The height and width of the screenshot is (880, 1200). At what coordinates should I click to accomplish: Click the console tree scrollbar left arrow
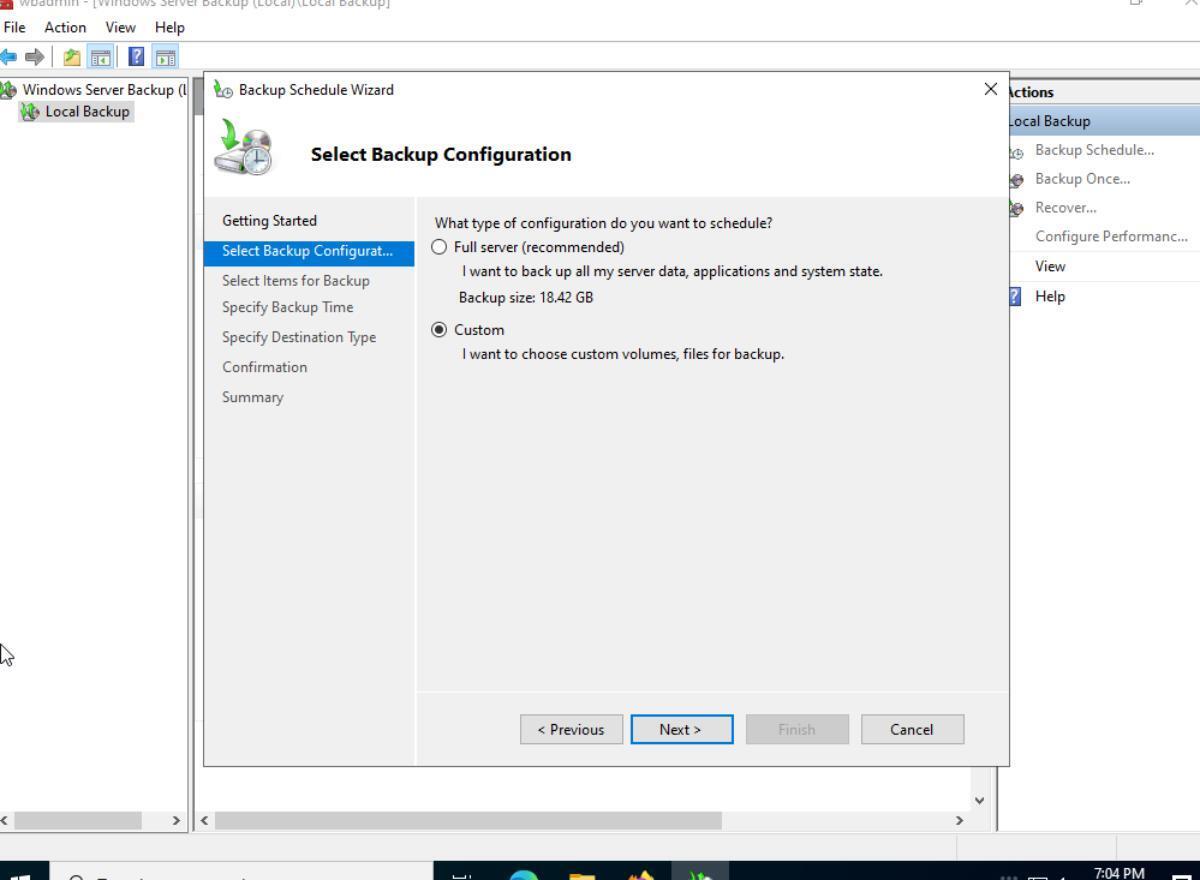coord(5,820)
